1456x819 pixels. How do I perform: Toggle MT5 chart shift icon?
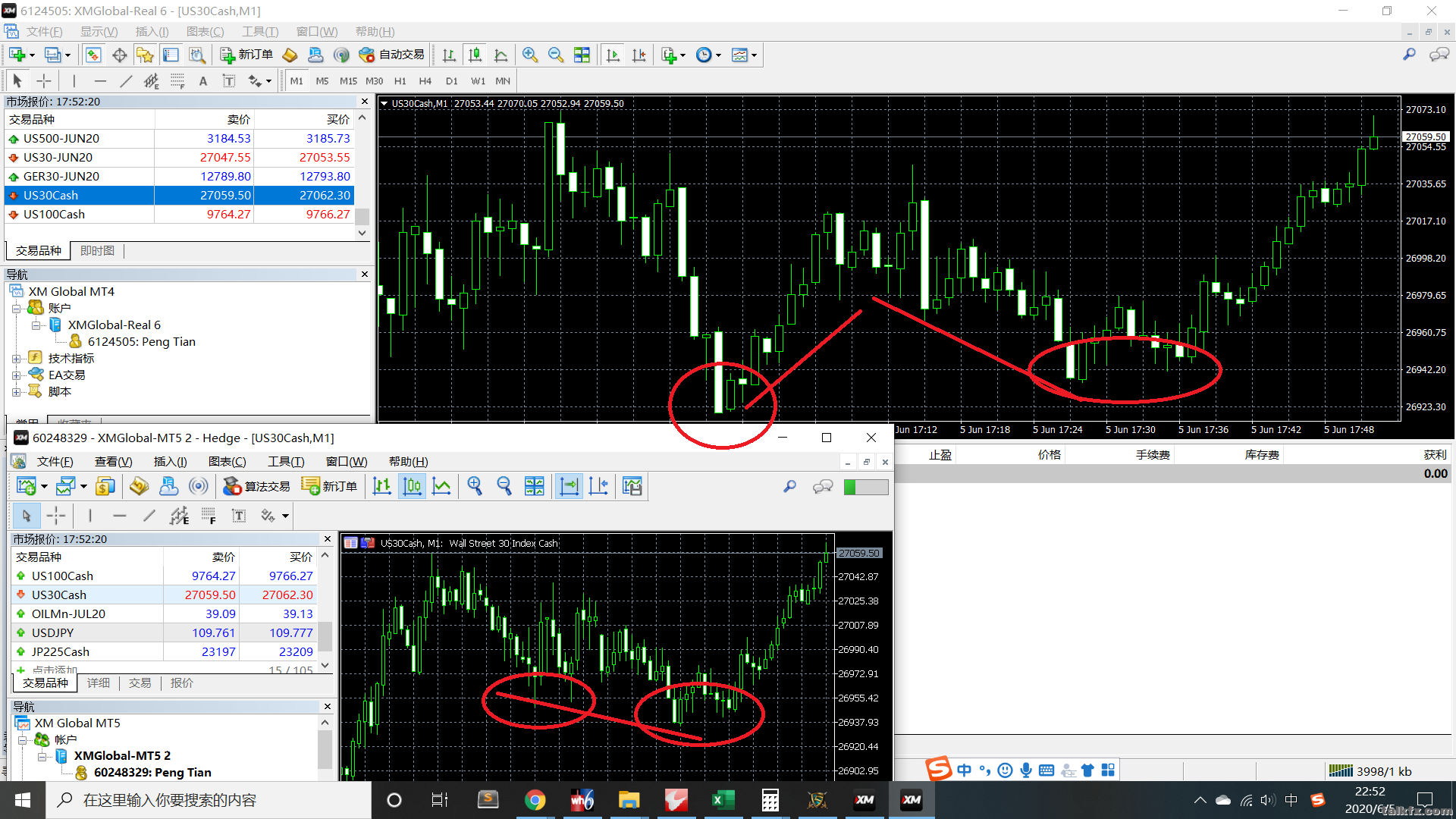click(x=598, y=487)
